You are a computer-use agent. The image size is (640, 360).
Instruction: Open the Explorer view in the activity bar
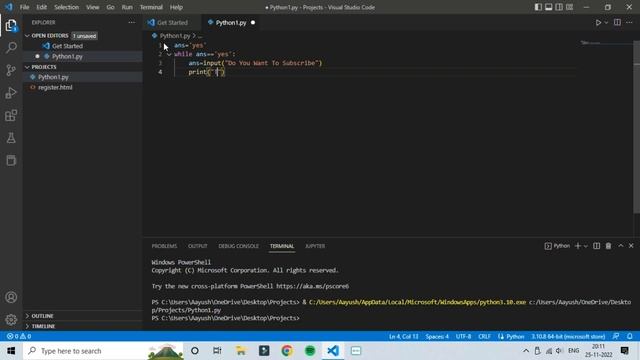click(11, 26)
